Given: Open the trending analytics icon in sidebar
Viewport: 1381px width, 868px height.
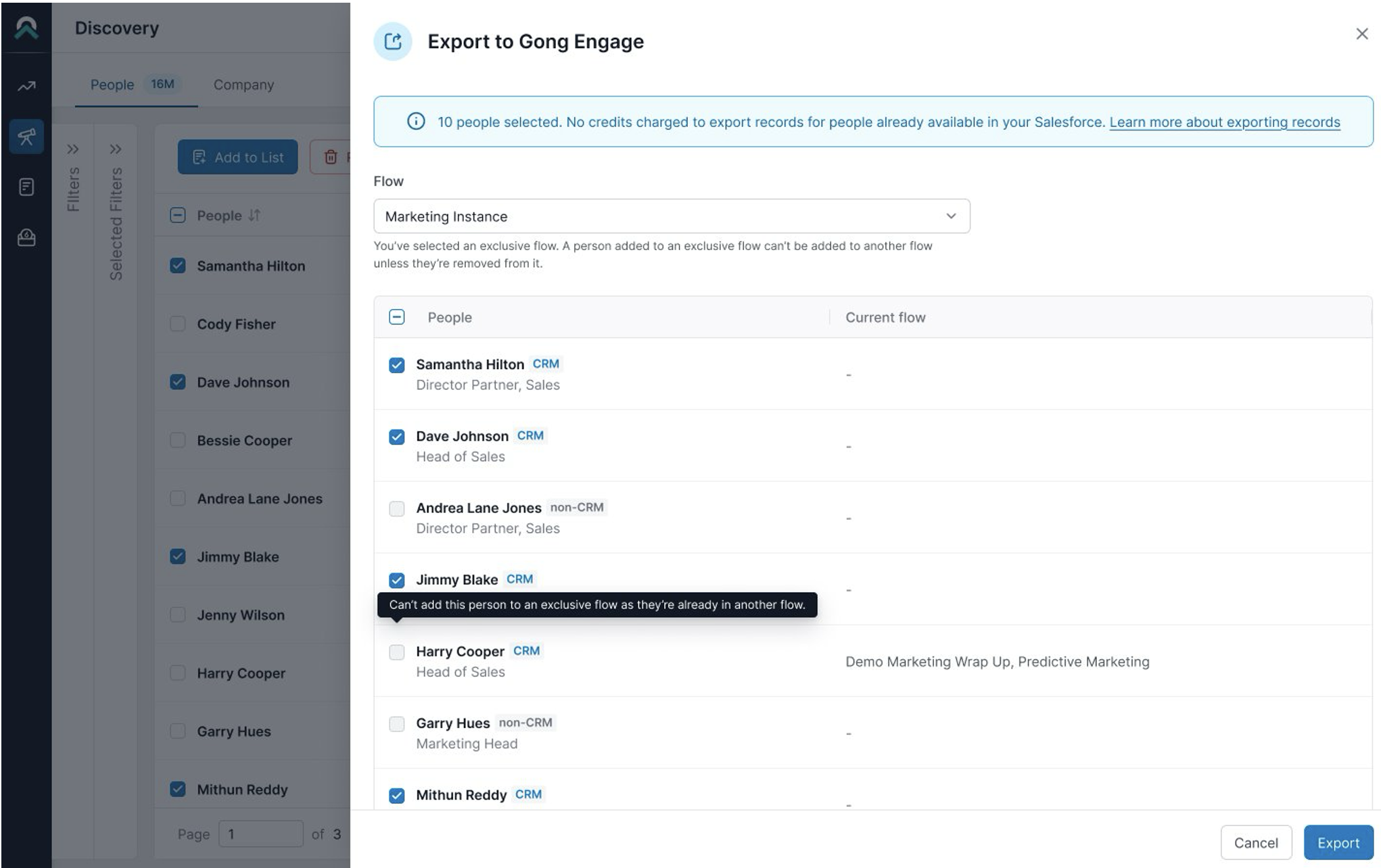Looking at the screenshot, I should pyautogui.click(x=26, y=87).
